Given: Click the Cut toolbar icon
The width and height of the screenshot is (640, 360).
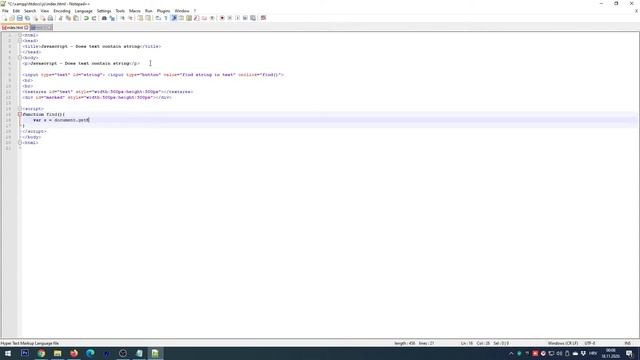Looking at the screenshot, I should point(60,18).
